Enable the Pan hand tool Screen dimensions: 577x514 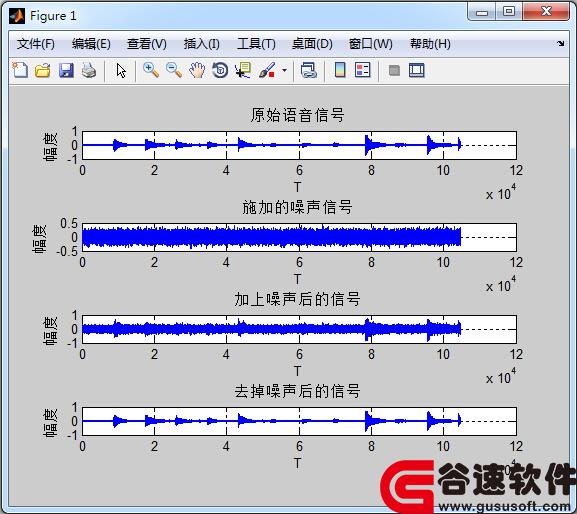tap(197, 70)
